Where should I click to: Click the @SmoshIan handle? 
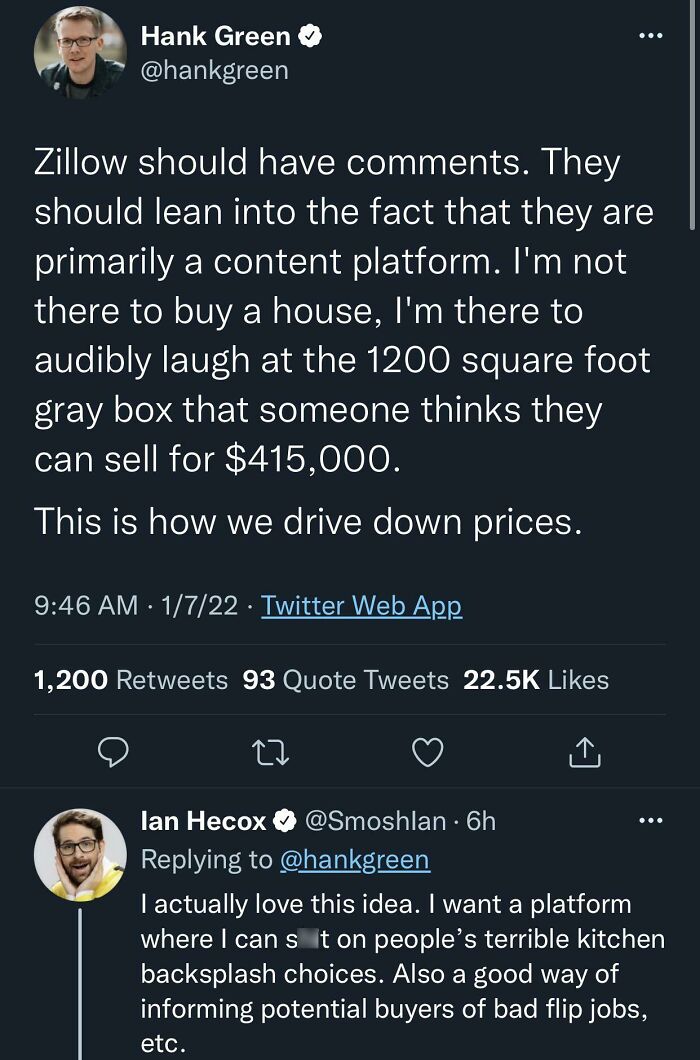click(374, 821)
